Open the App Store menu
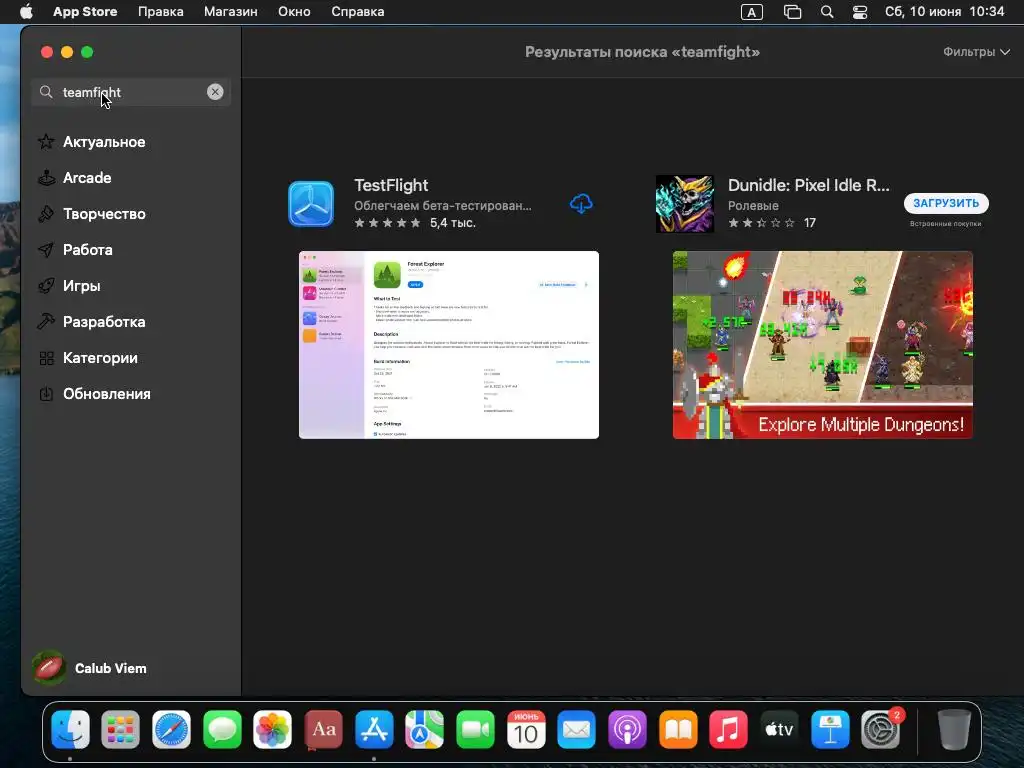Image resolution: width=1024 pixels, height=768 pixels. tap(85, 12)
